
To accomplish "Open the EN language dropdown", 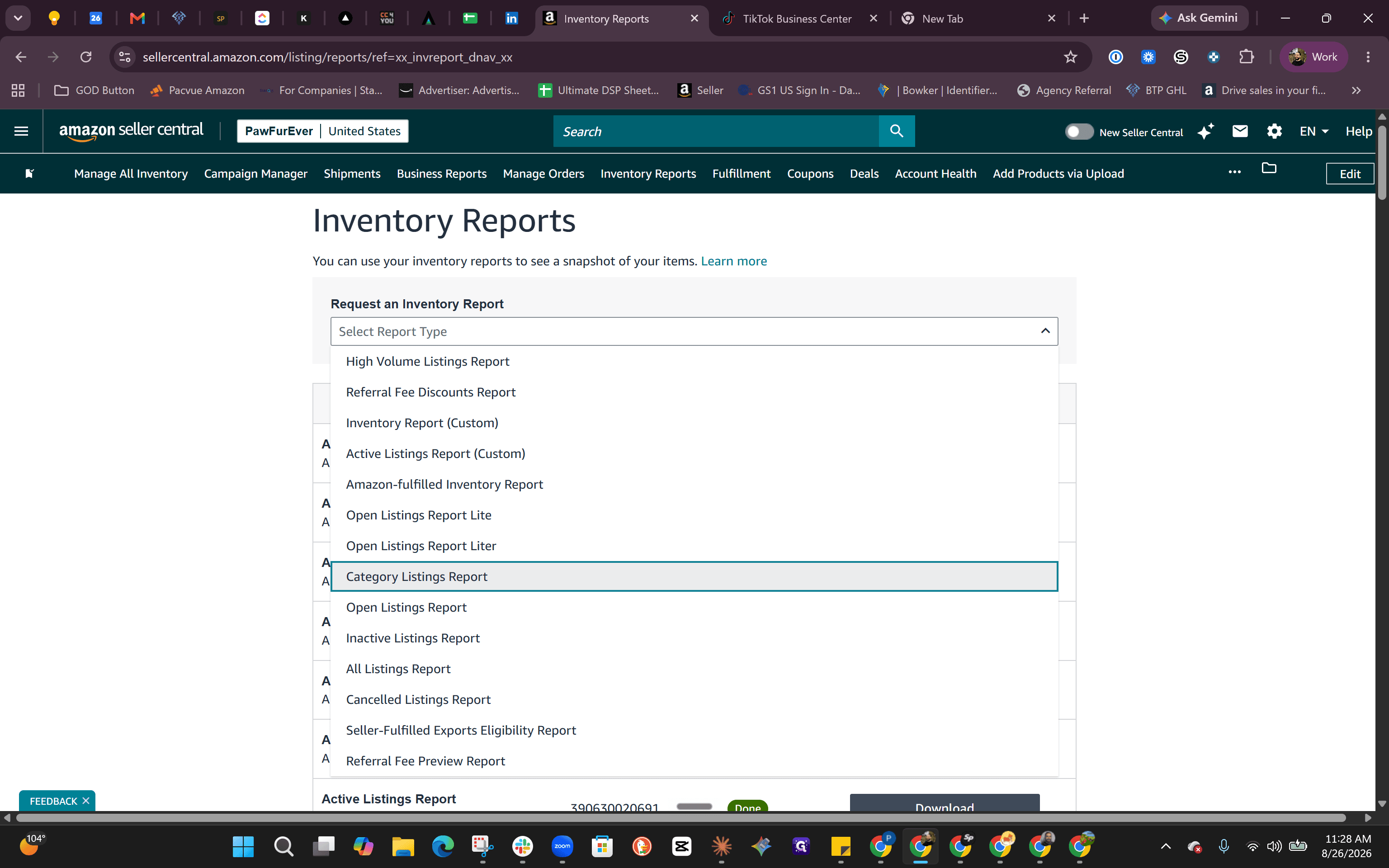I will click(1314, 132).
